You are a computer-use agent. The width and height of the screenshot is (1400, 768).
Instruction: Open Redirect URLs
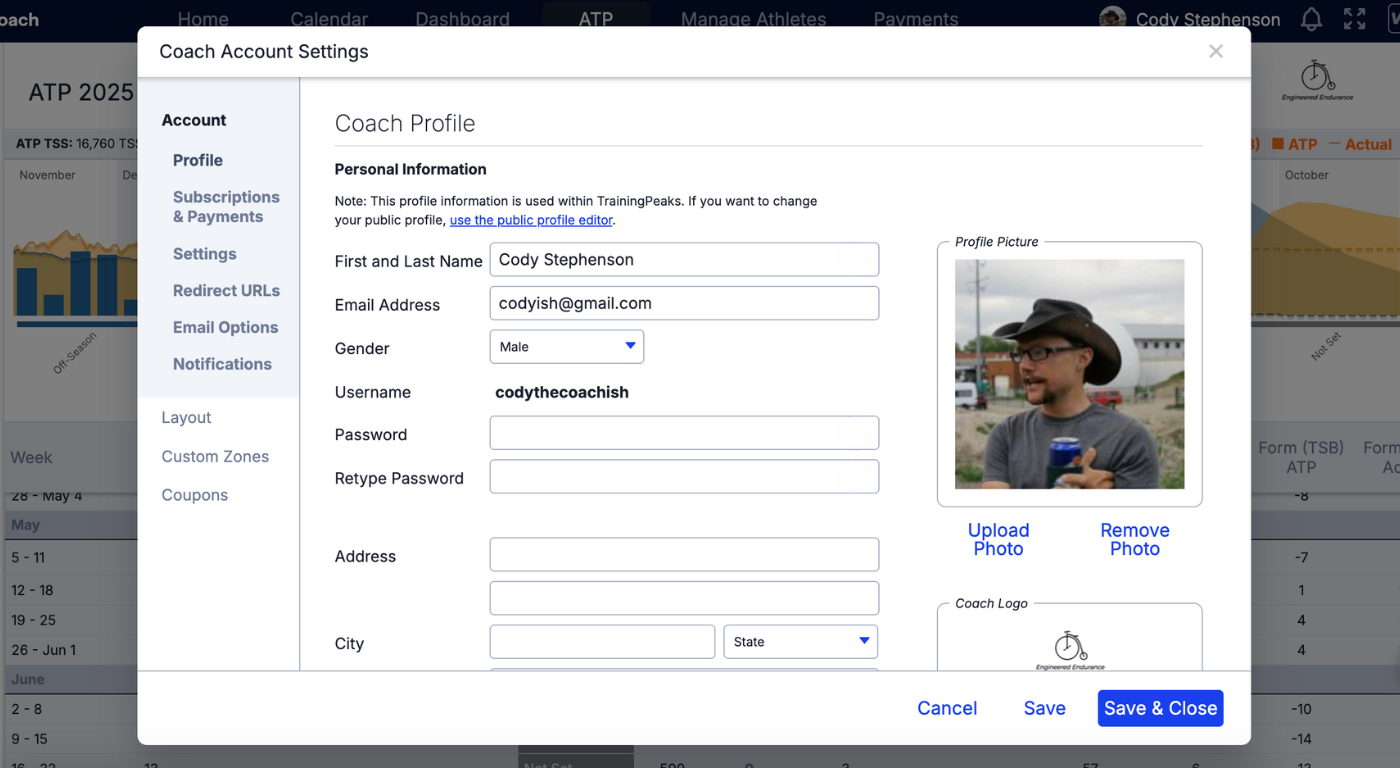click(x=226, y=291)
